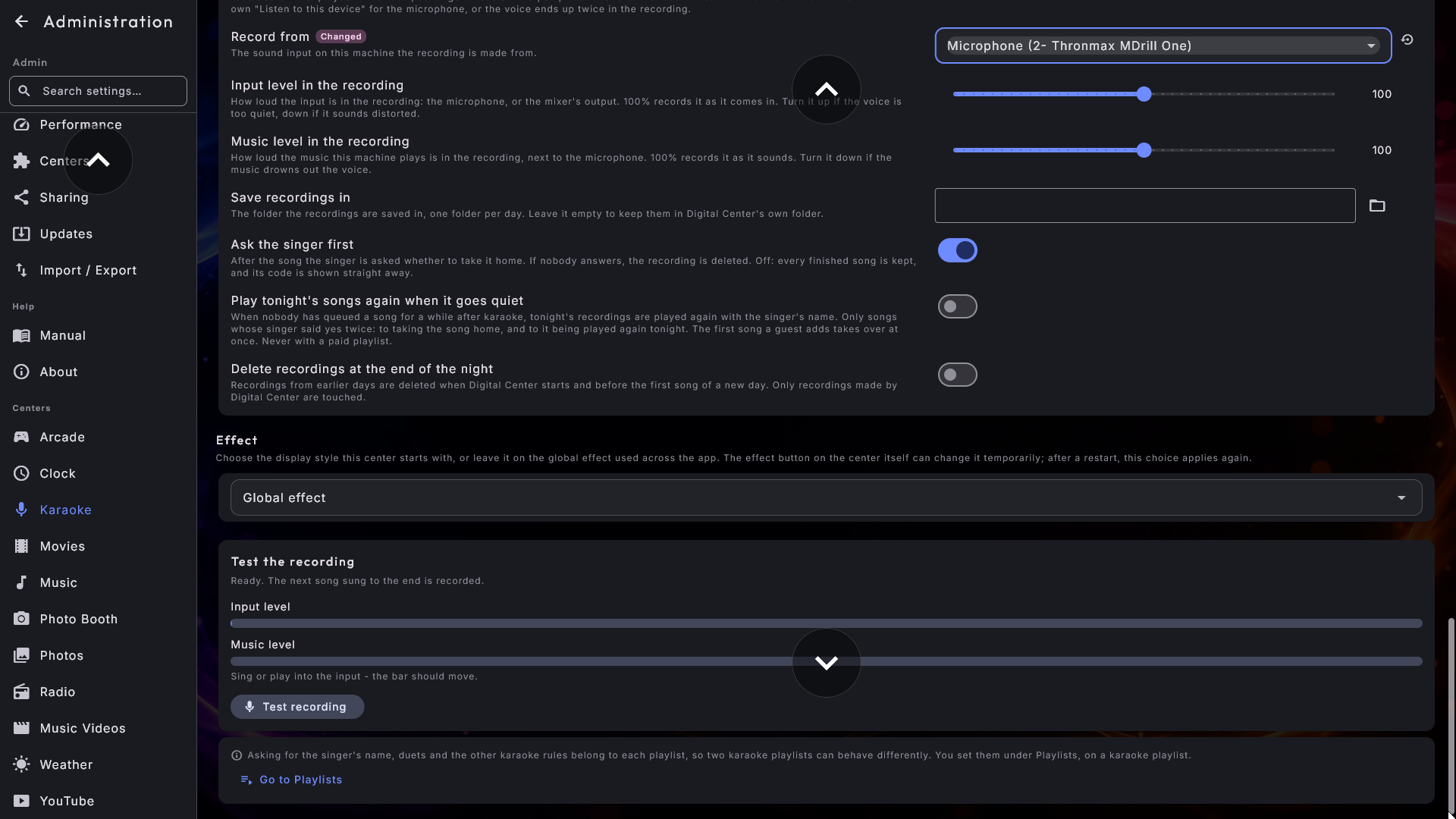The width and height of the screenshot is (1456, 819).
Task: Enable Play tonight's songs again when quiet
Action: [x=957, y=306]
